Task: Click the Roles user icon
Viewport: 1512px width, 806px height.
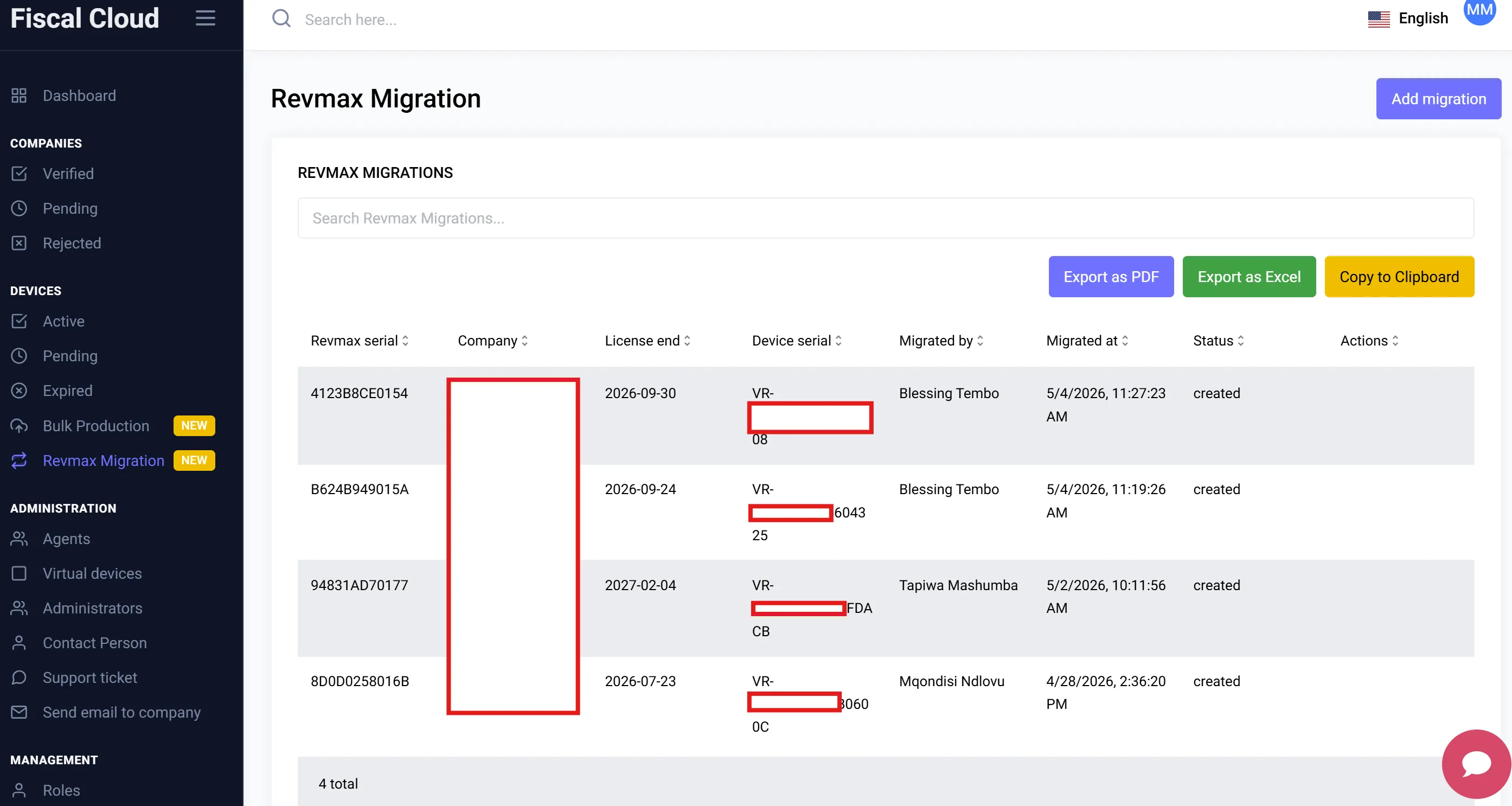Action: point(19,790)
